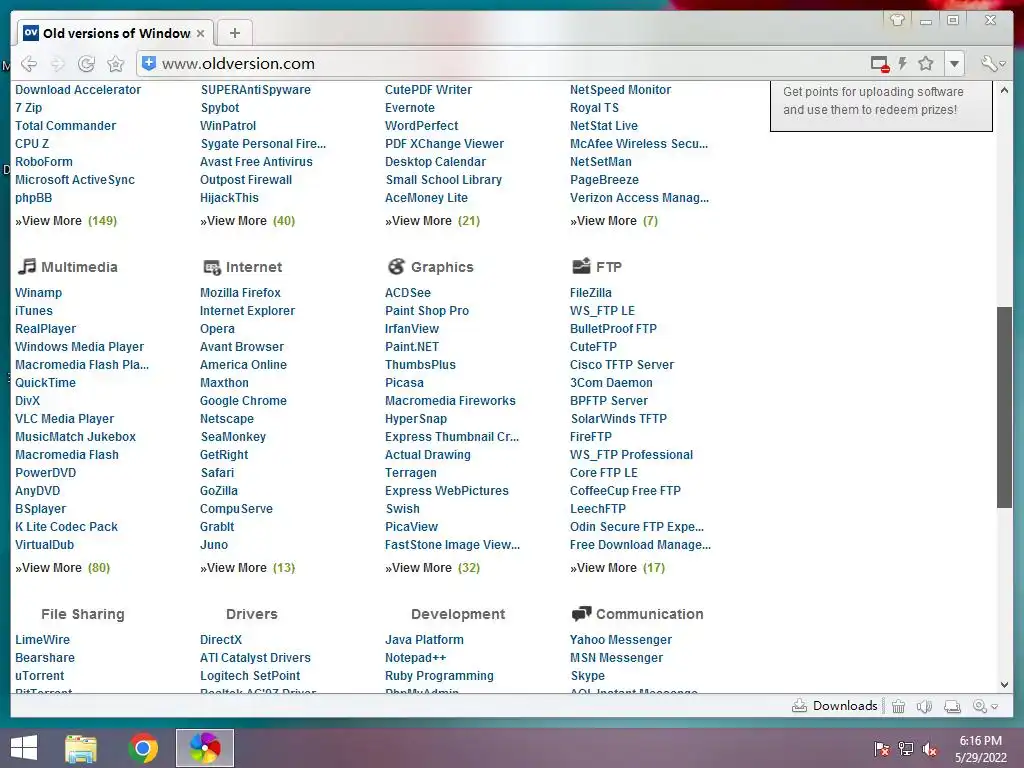Reload the page with refresh icon
The width and height of the screenshot is (1024, 768).
pyautogui.click(x=86, y=64)
